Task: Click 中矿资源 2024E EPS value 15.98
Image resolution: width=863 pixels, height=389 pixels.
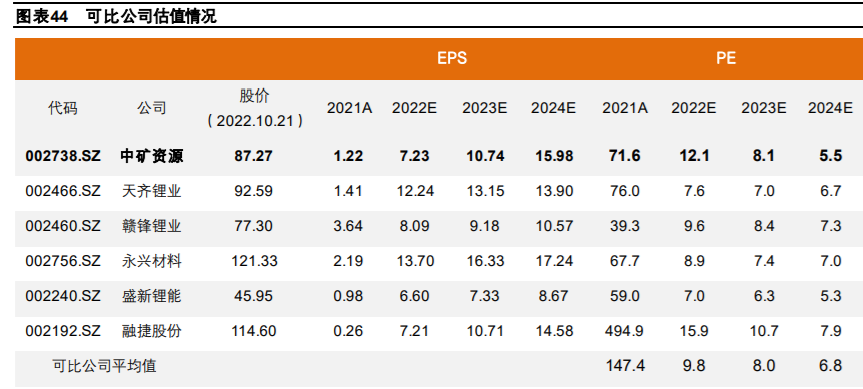Action: pos(554,156)
